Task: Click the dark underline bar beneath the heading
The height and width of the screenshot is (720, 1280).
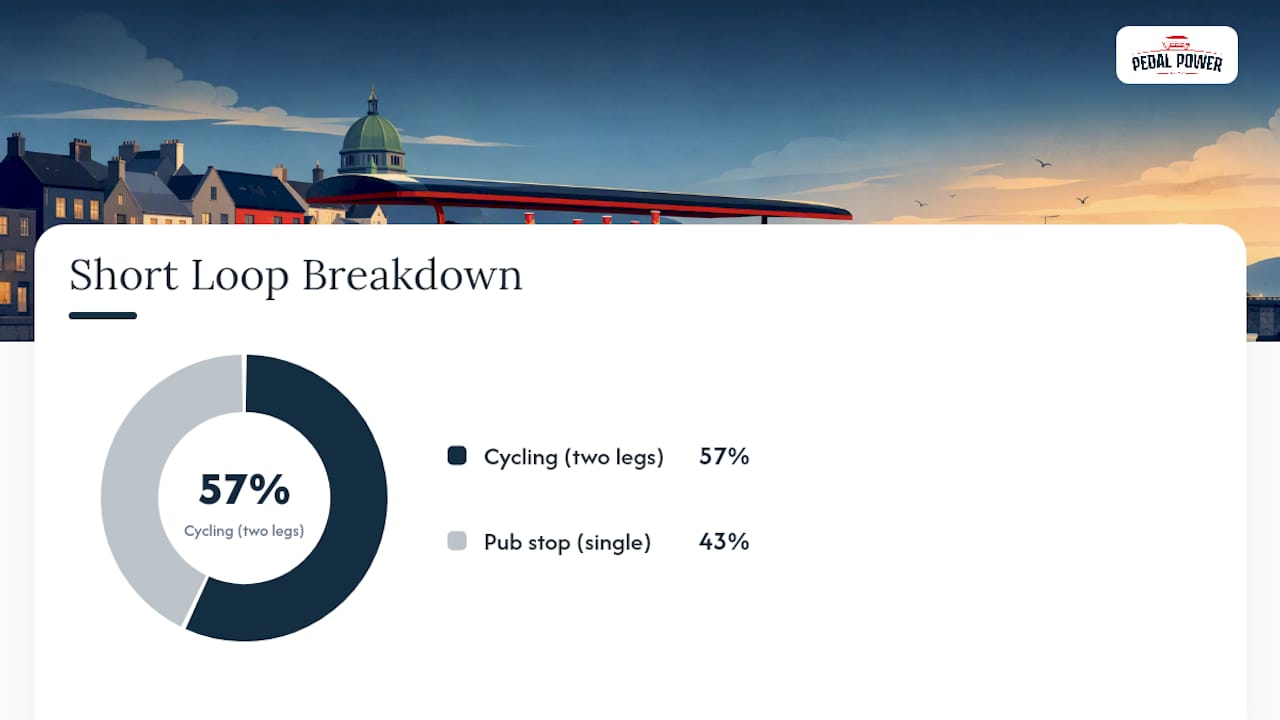Action: point(103,316)
